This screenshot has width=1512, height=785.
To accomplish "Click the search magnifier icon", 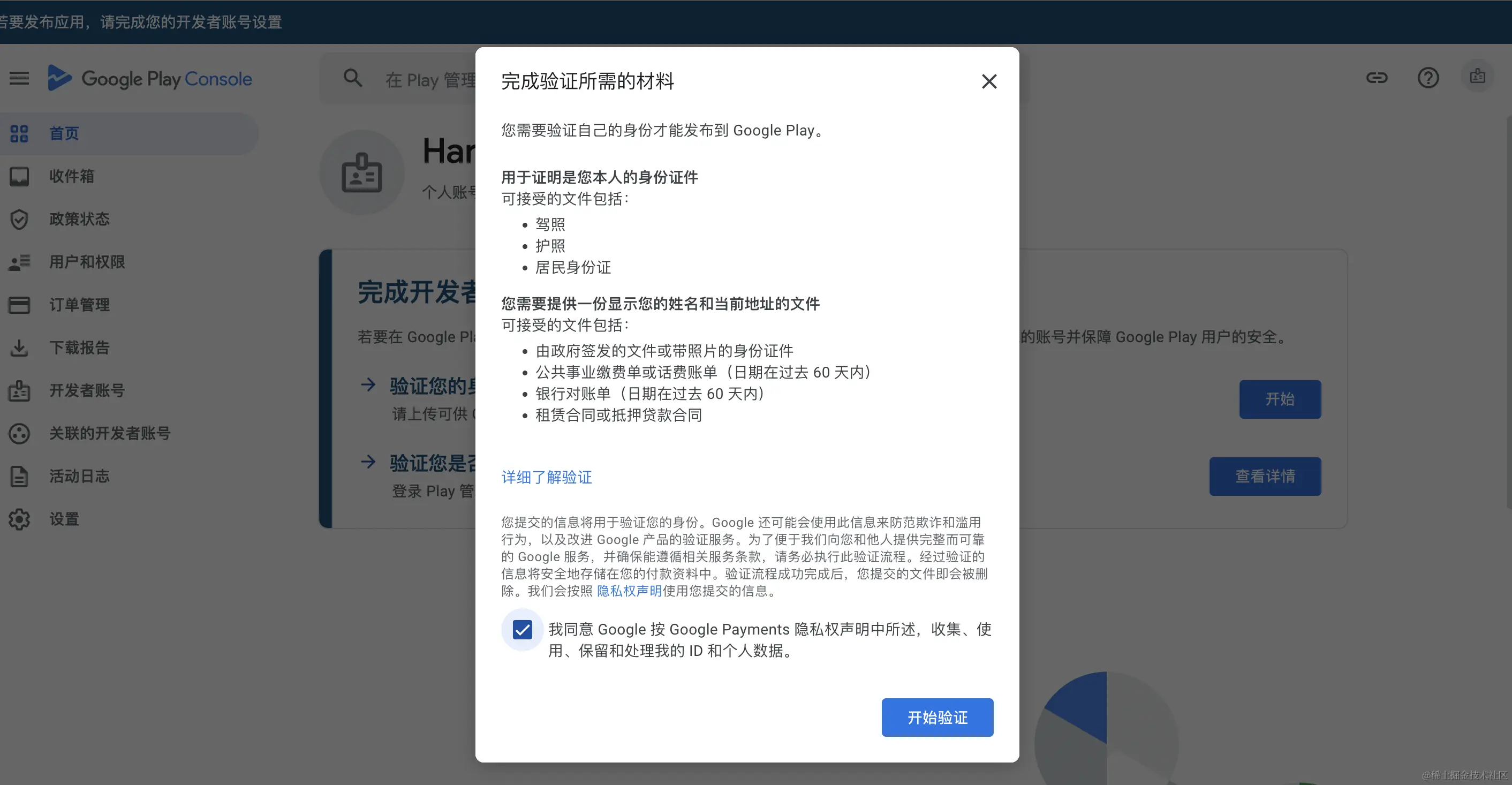I will (352, 78).
